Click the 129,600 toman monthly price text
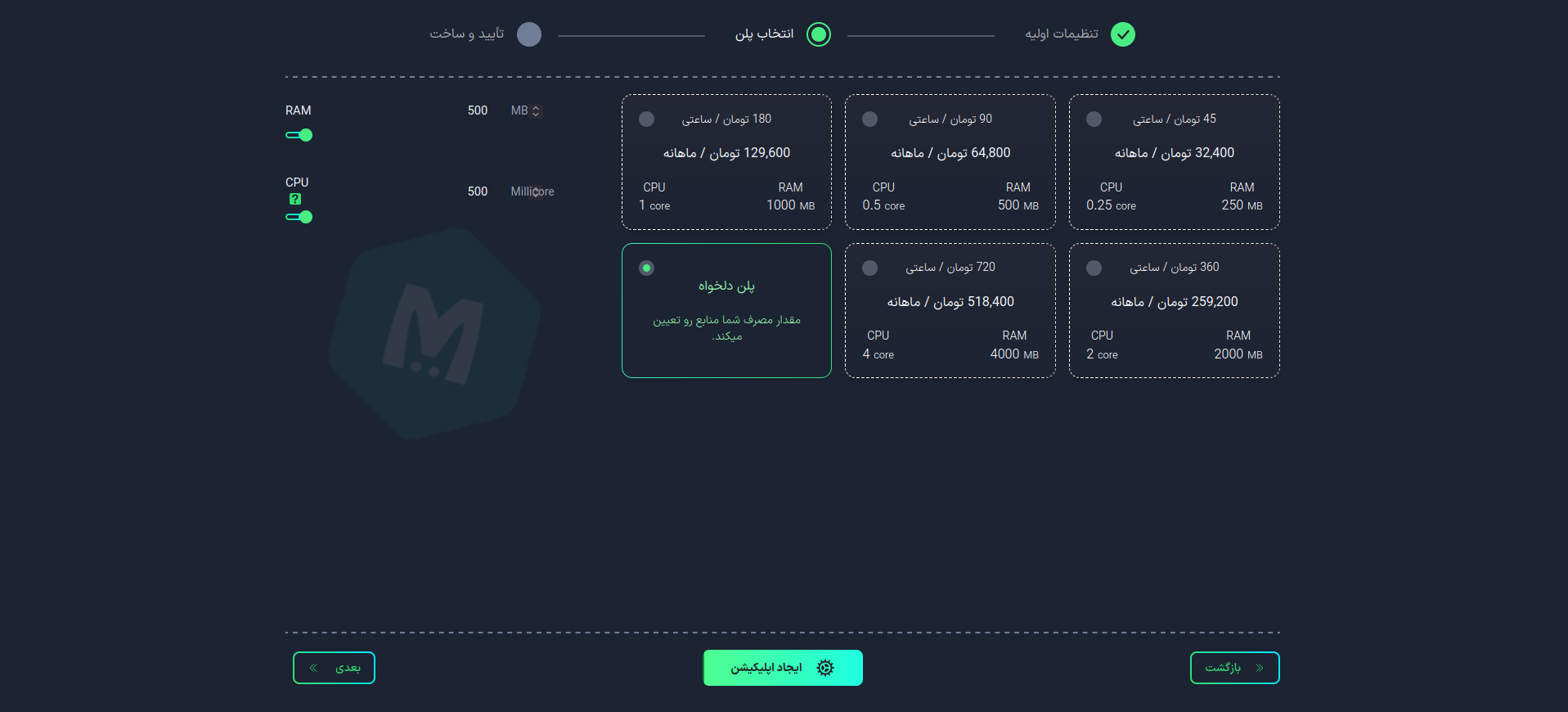The height and width of the screenshot is (712, 1568). (x=726, y=153)
